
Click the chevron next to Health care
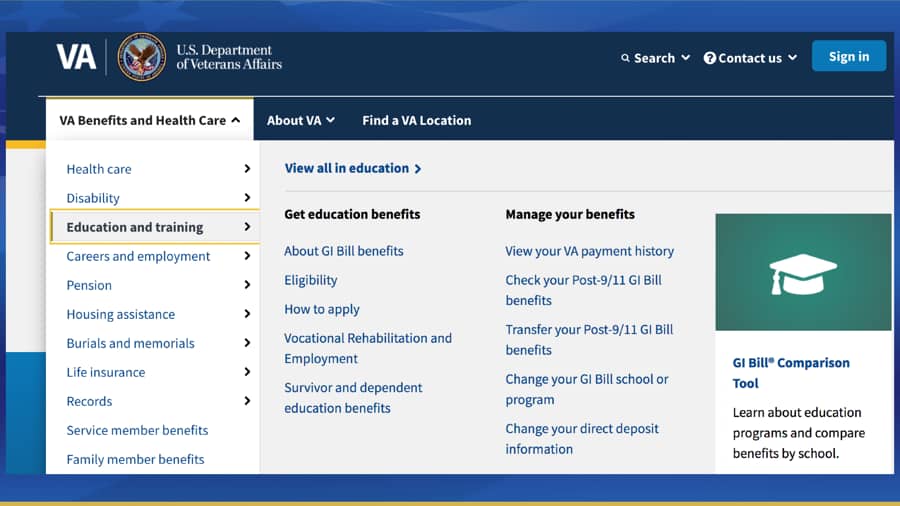[247, 169]
